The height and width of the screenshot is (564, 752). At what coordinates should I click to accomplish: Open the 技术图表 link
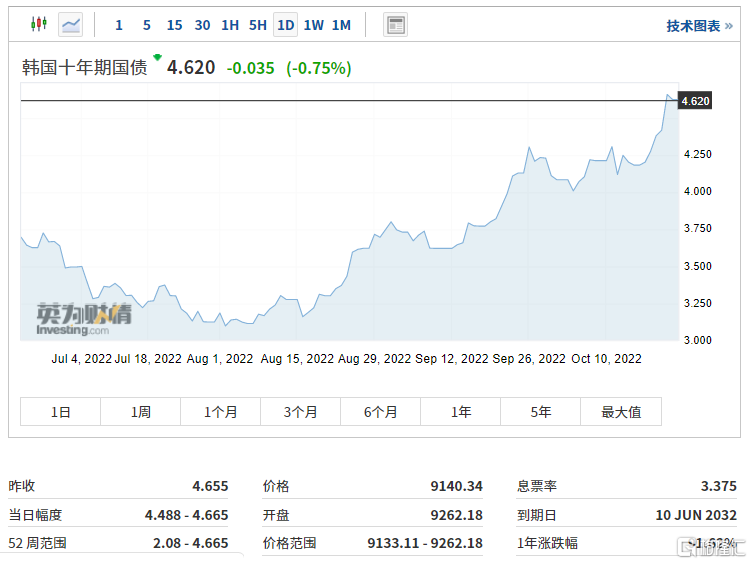click(699, 26)
